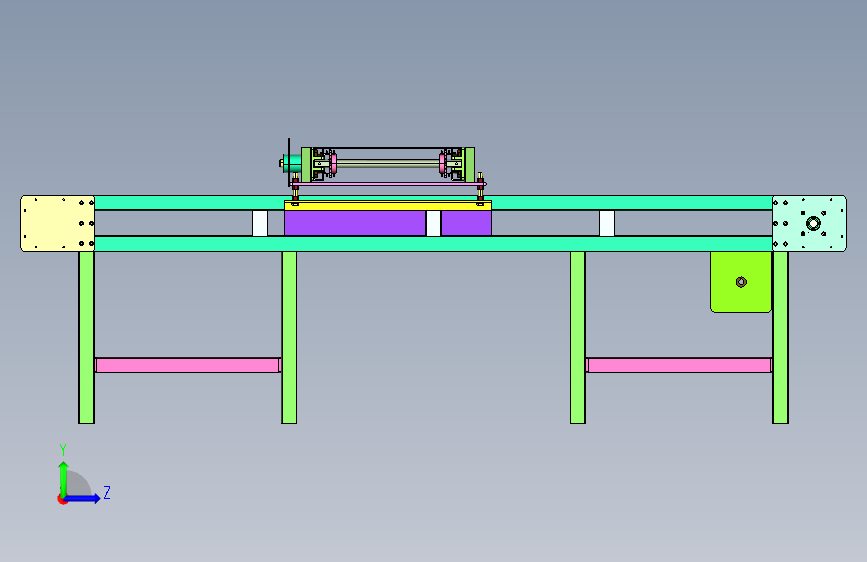The height and width of the screenshot is (562, 867).
Task: Click the bearing hole on right end plate
Action: coord(813,223)
